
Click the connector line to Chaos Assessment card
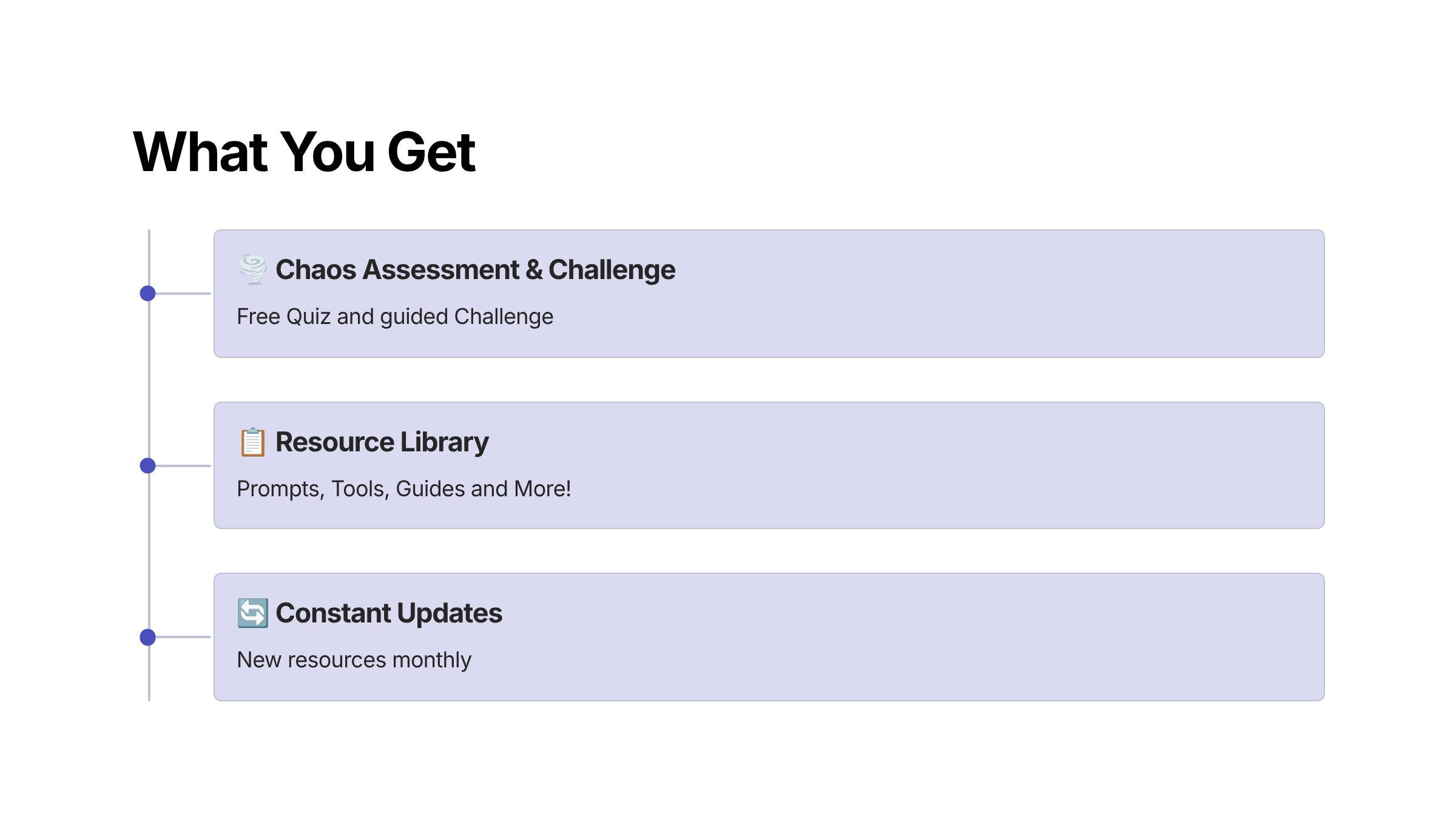(x=183, y=294)
